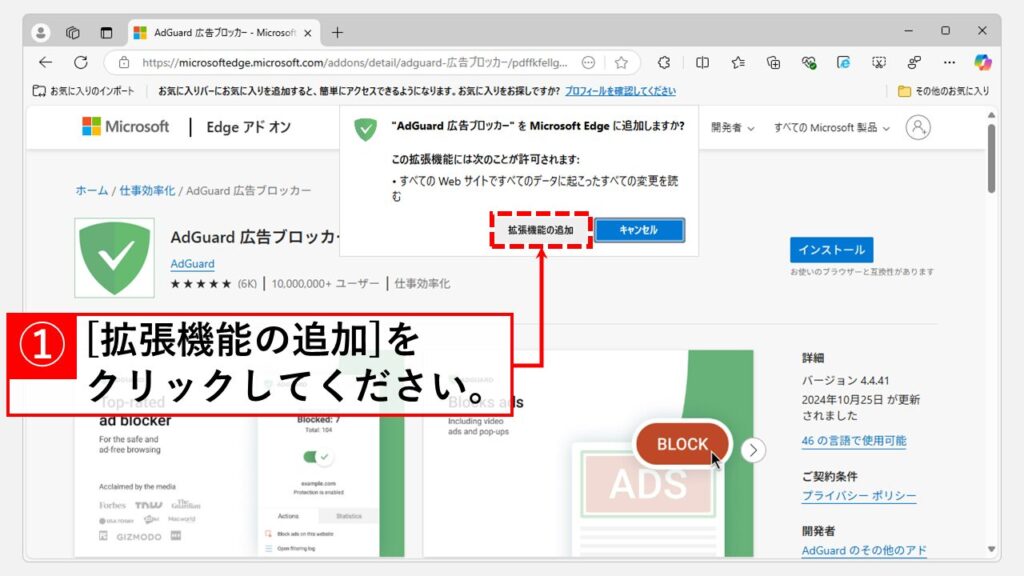Click the IE mode Edge icon
Screen dimensions: 1024x576
[x=844, y=62]
